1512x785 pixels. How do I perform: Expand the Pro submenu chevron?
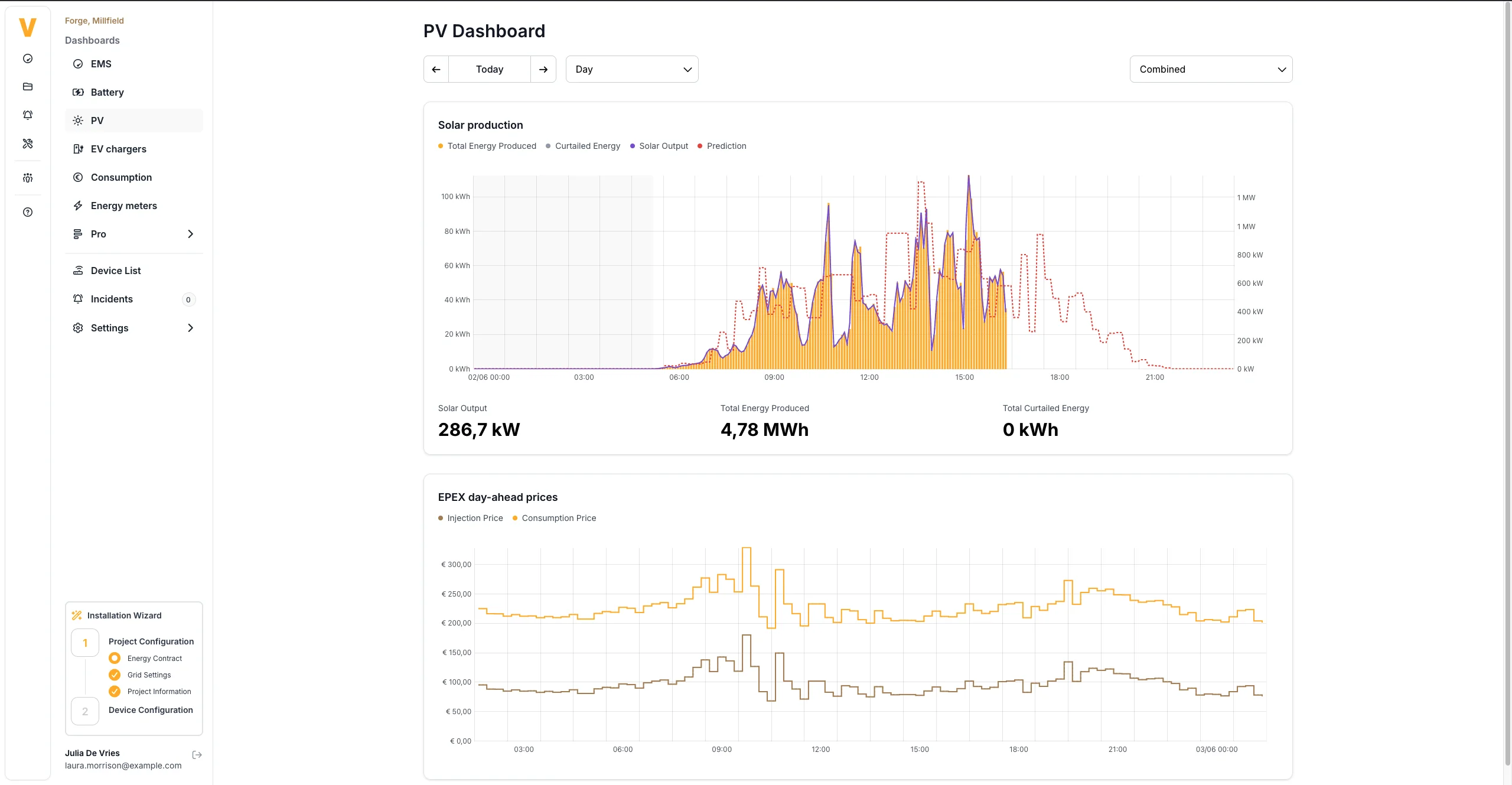coord(190,234)
